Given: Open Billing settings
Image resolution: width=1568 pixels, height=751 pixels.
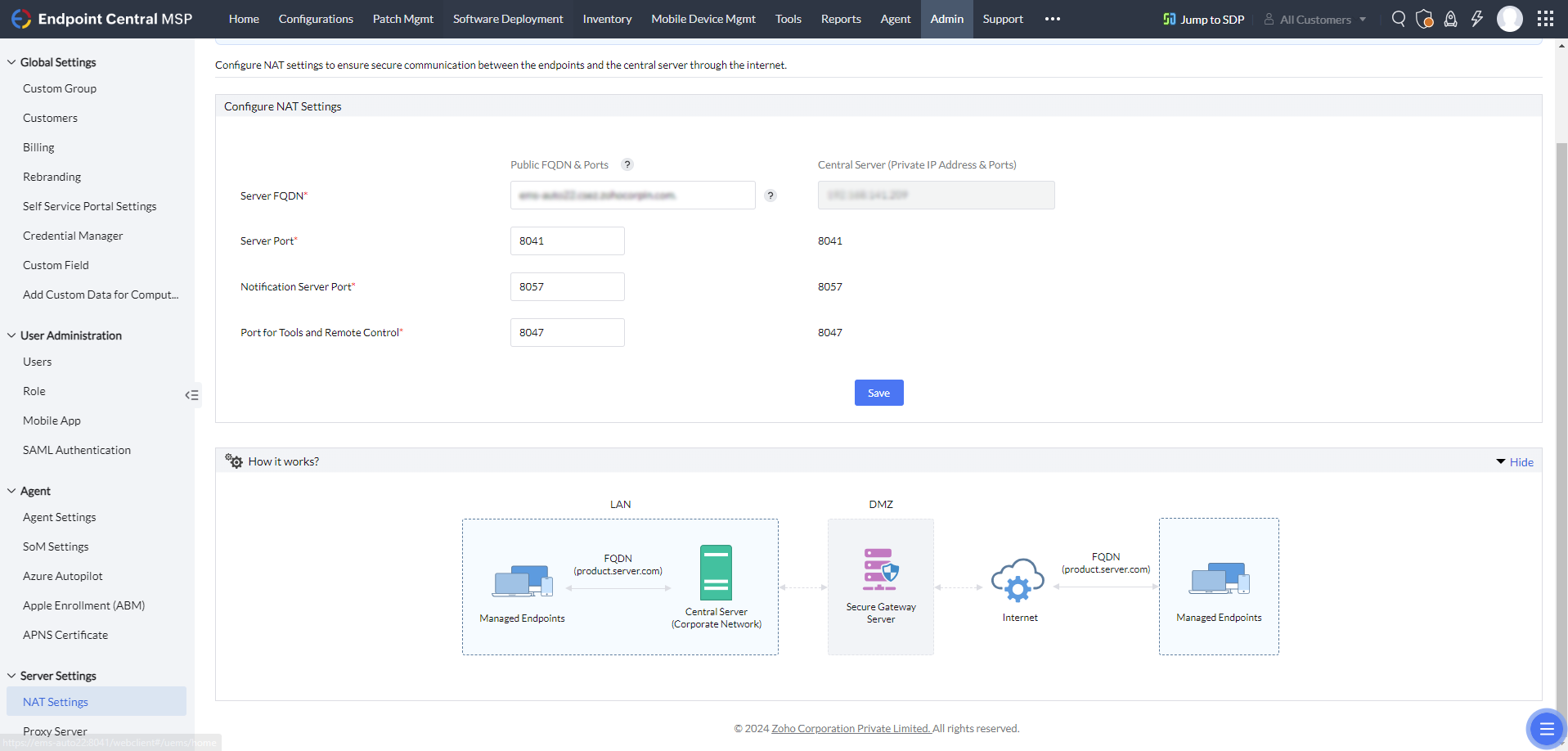Looking at the screenshot, I should click(38, 147).
